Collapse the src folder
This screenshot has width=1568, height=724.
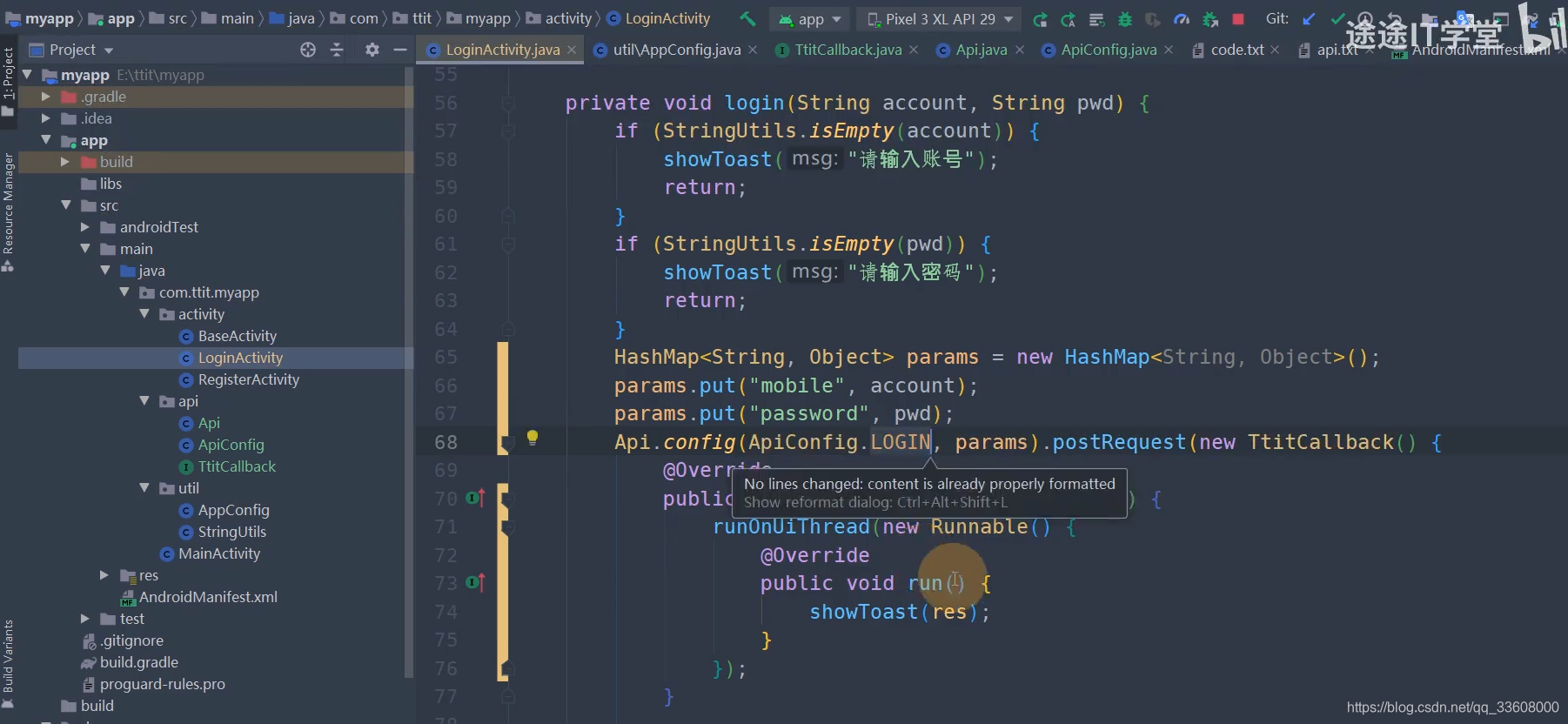(66, 205)
